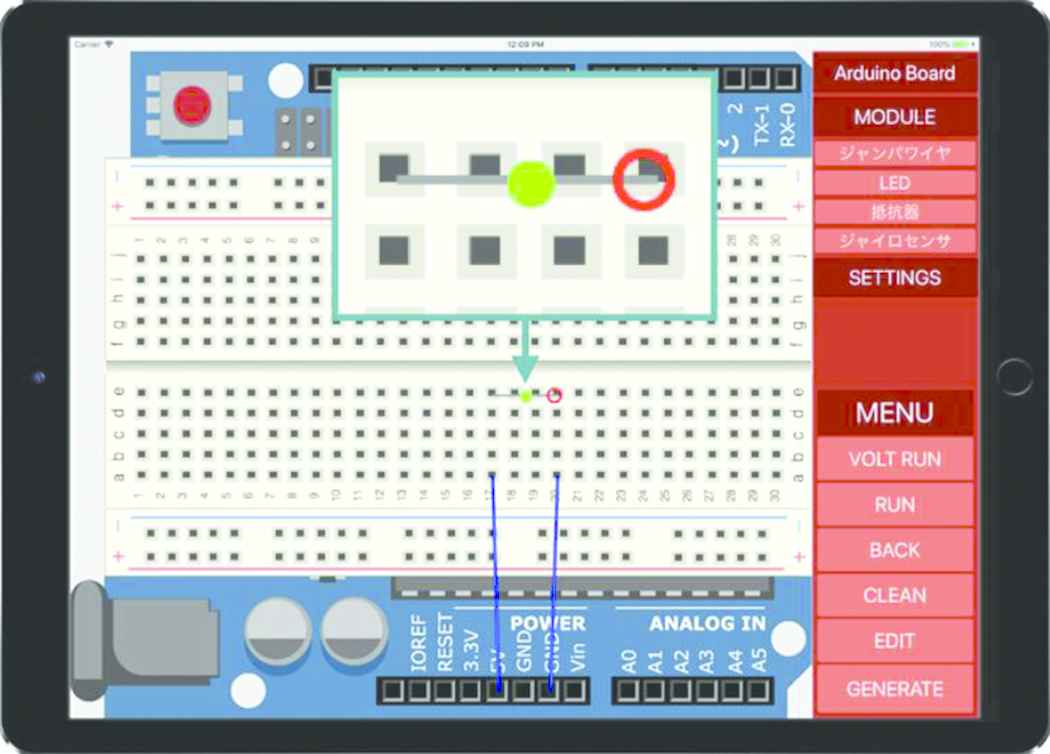
Task: Choose the LED module
Action: click(x=895, y=183)
